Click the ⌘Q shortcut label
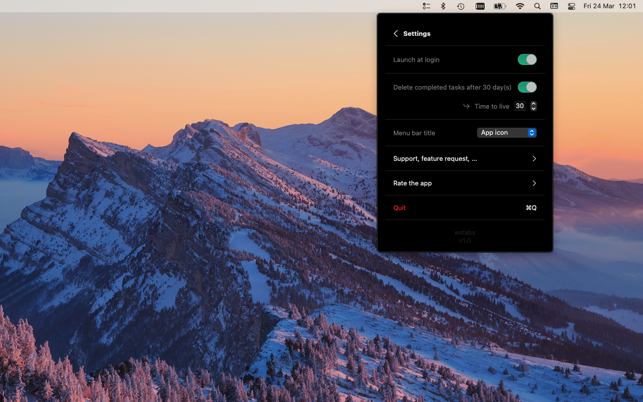Viewport: 643px width, 402px height. point(531,208)
